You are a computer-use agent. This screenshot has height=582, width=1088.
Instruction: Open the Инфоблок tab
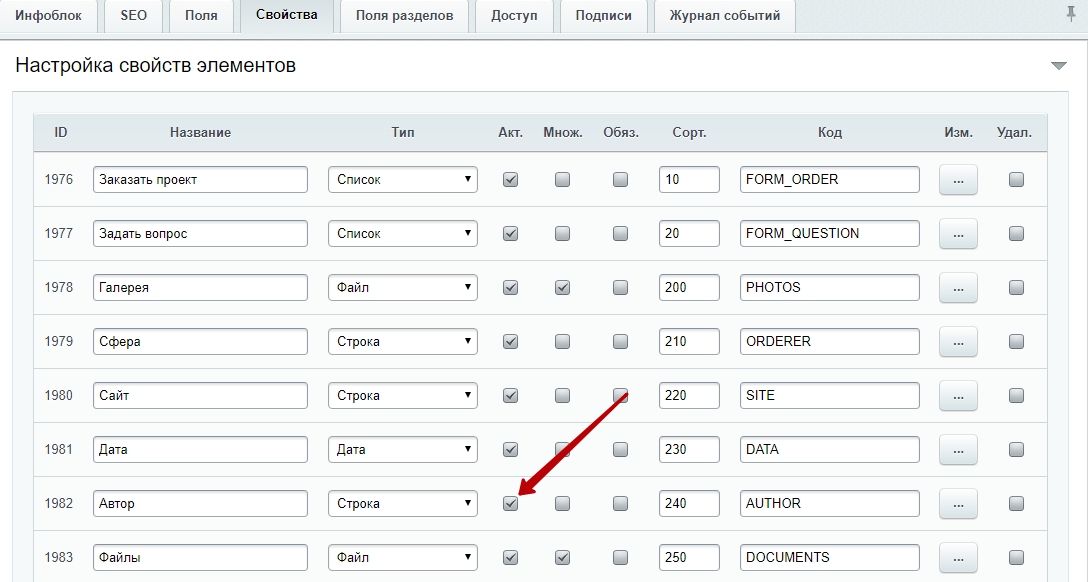(49, 15)
